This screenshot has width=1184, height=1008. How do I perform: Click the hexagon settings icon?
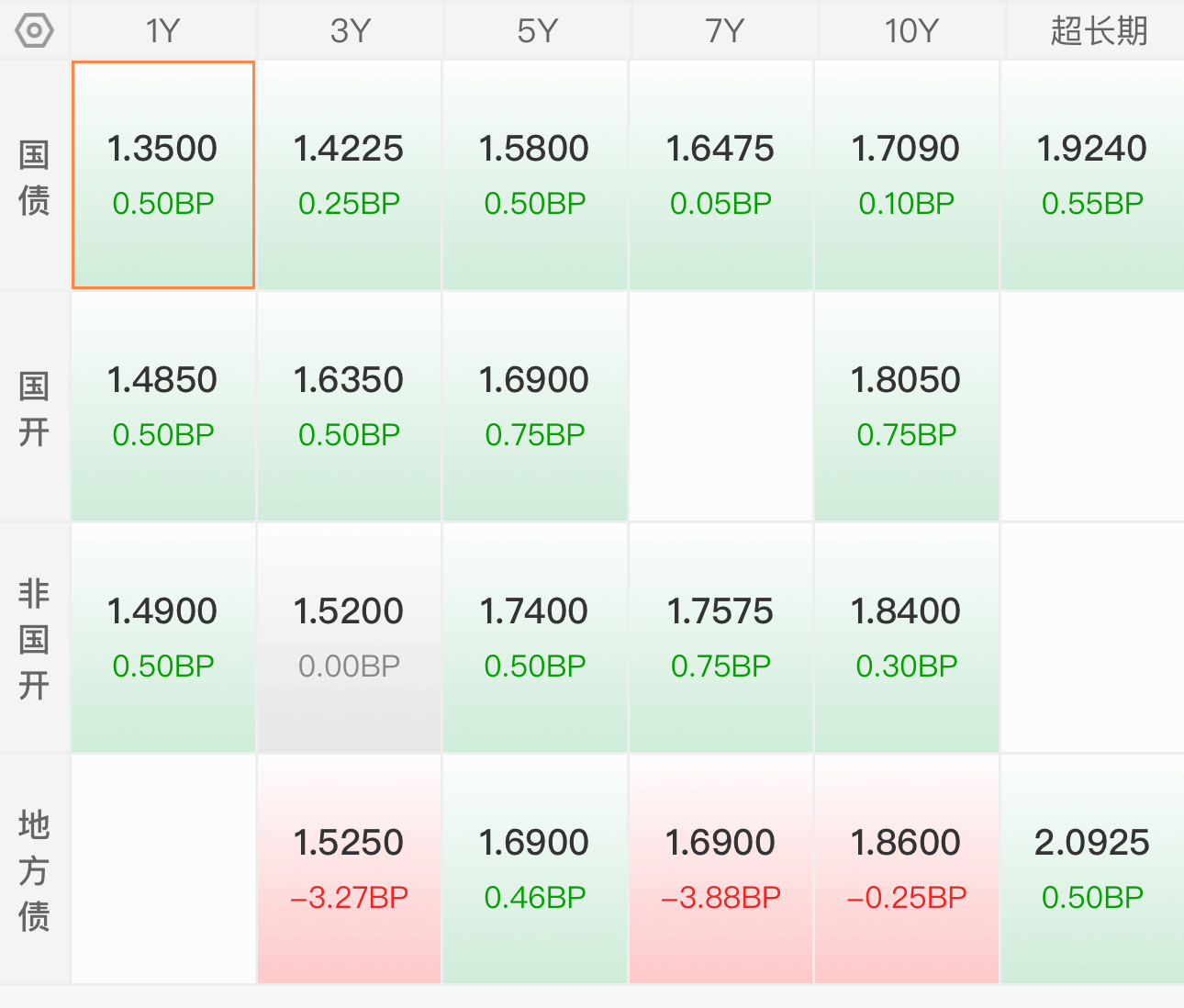click(x=35, y=31)
